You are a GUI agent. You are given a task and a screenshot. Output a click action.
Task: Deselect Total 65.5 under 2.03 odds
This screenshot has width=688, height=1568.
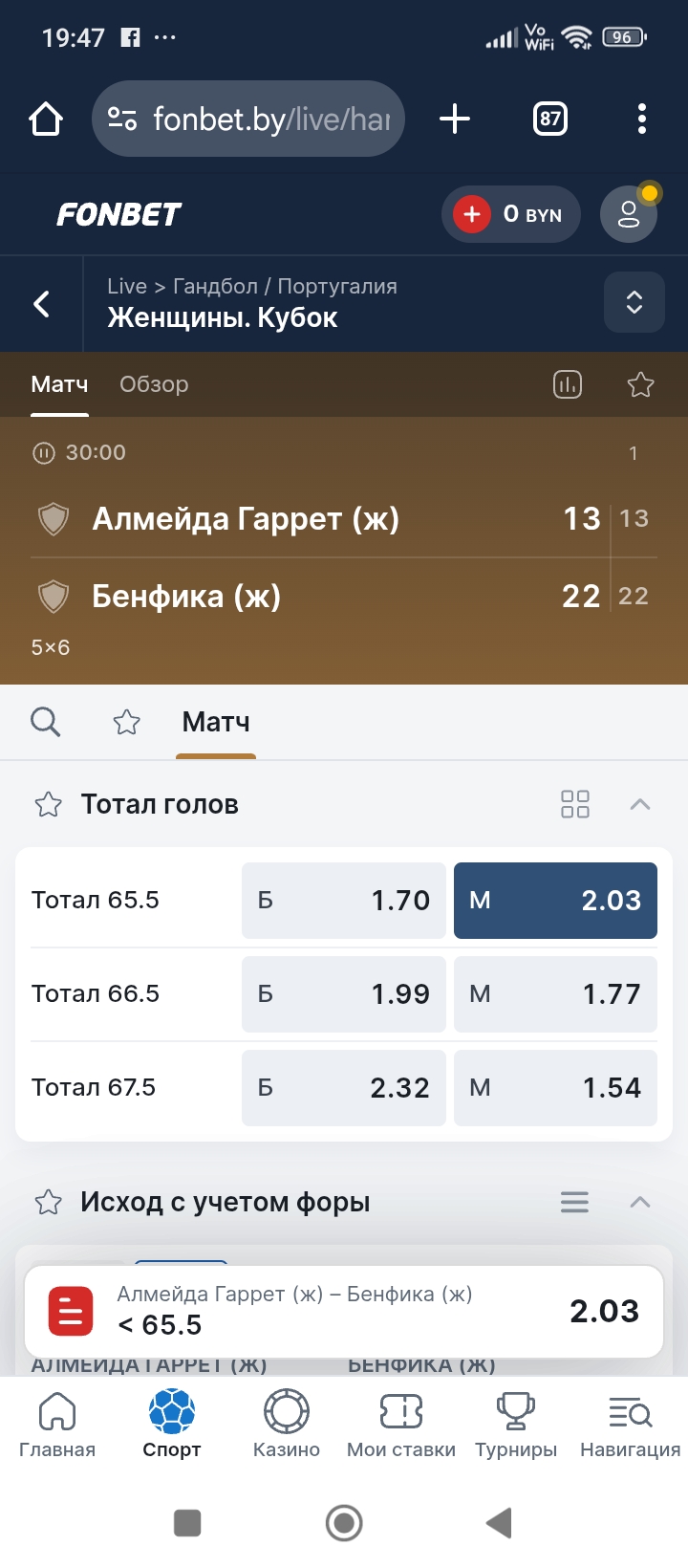pos(555,901)
